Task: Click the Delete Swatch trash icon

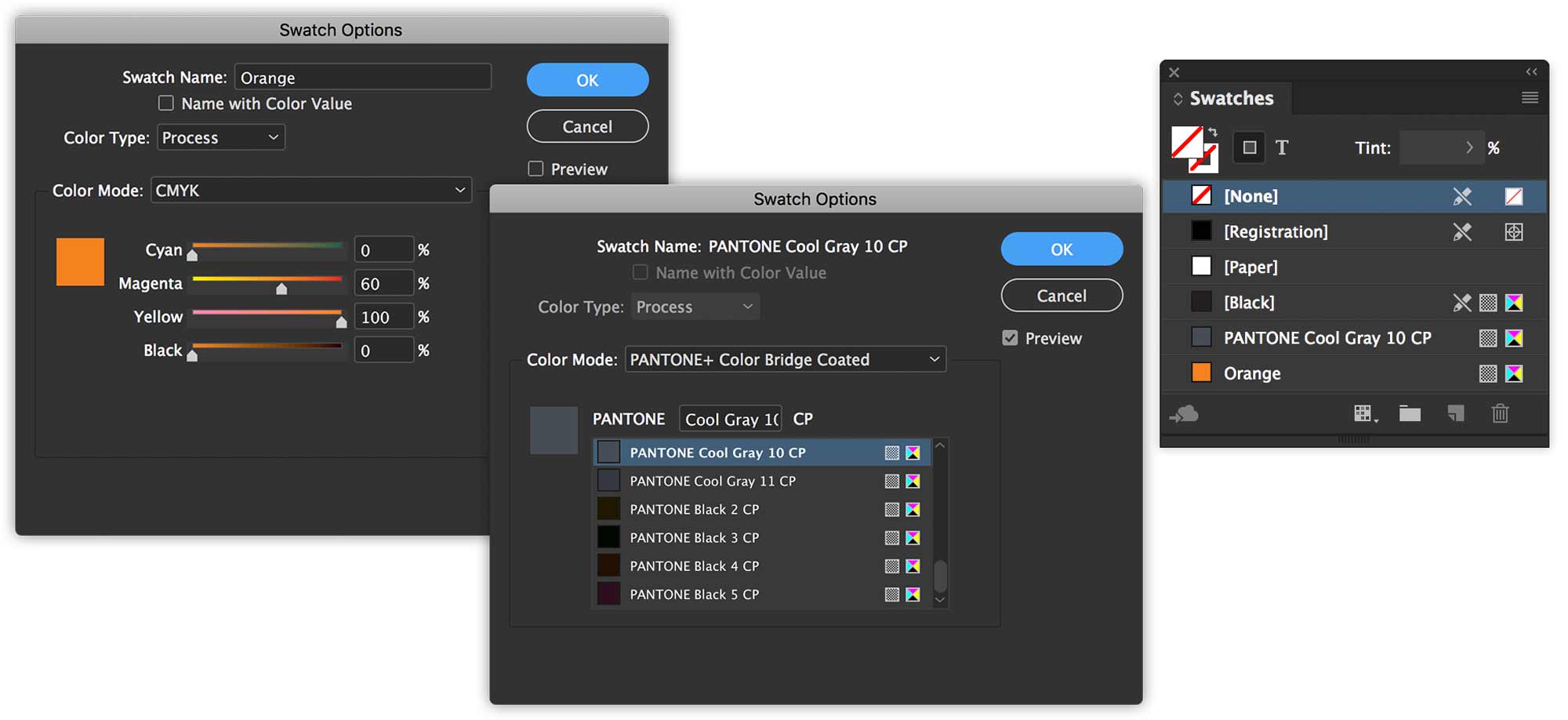Action: click(1500, 413)
